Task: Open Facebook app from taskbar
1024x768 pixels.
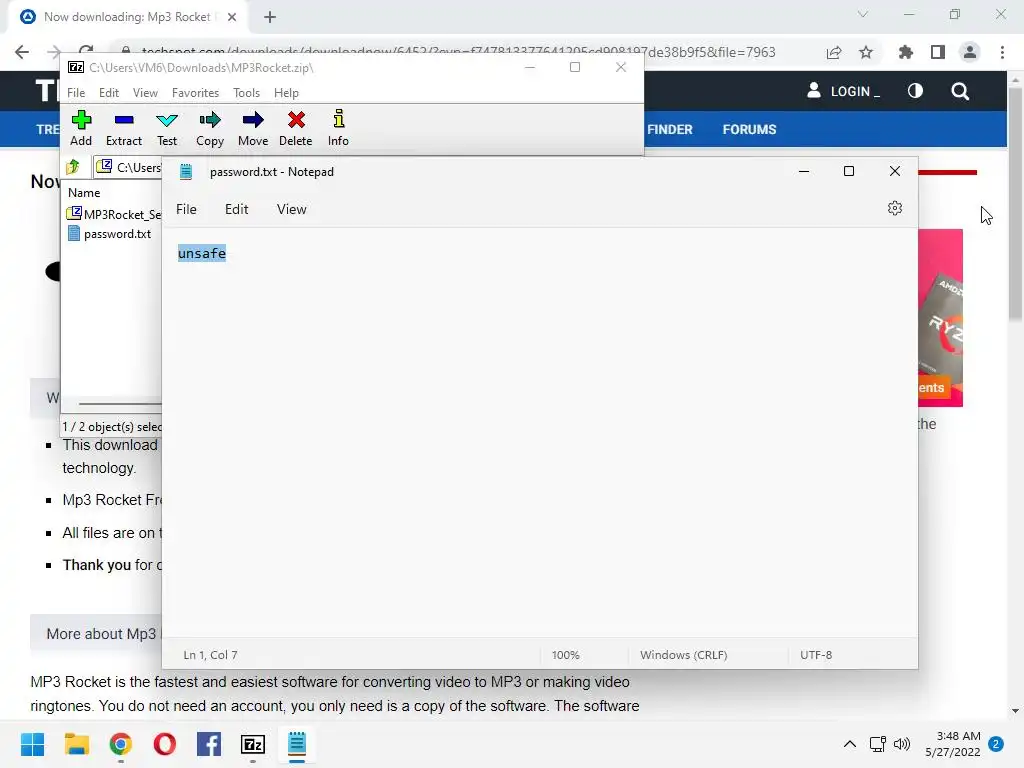Action: 209,744
